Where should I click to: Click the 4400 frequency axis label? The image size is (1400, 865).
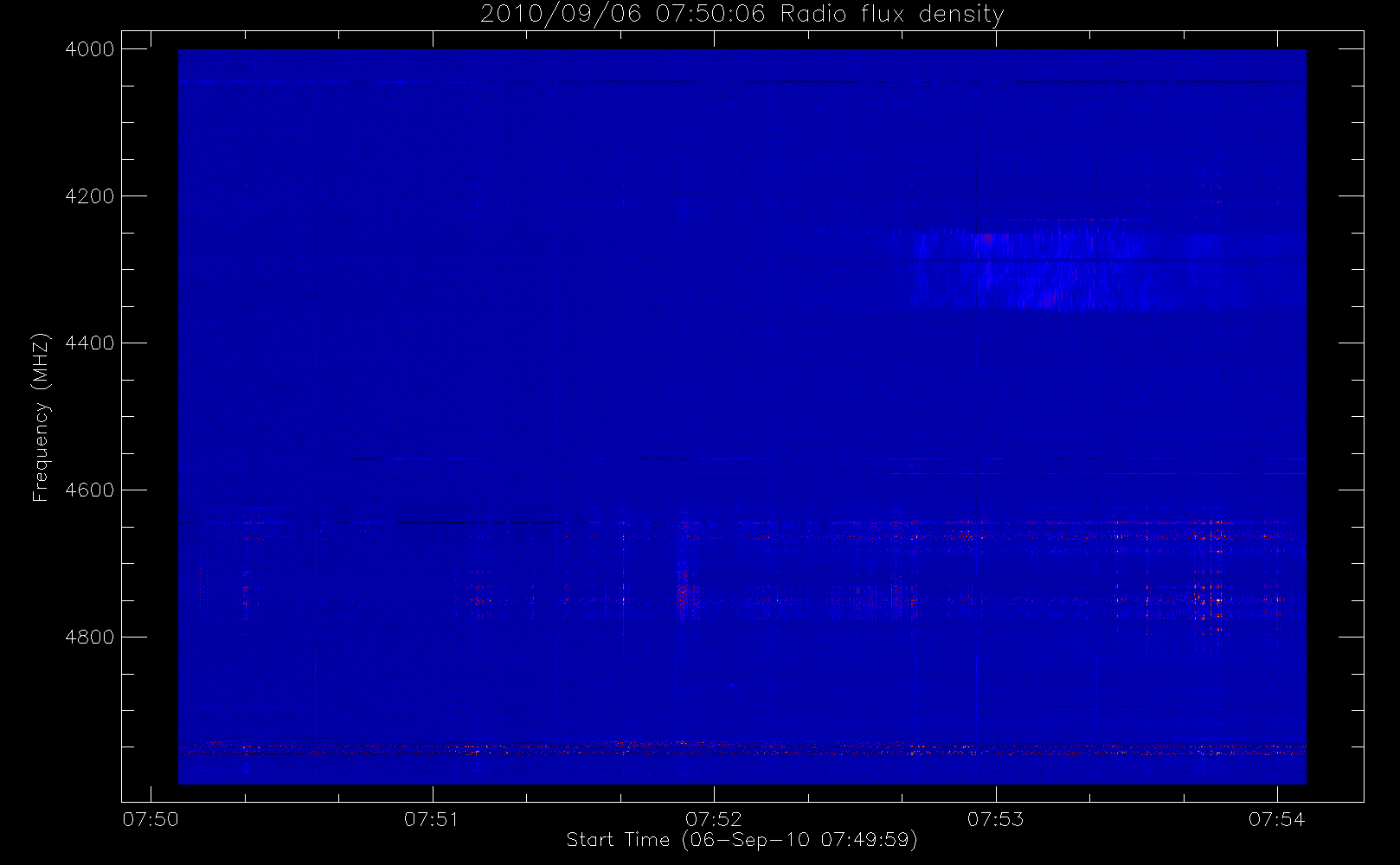point(90,343)
